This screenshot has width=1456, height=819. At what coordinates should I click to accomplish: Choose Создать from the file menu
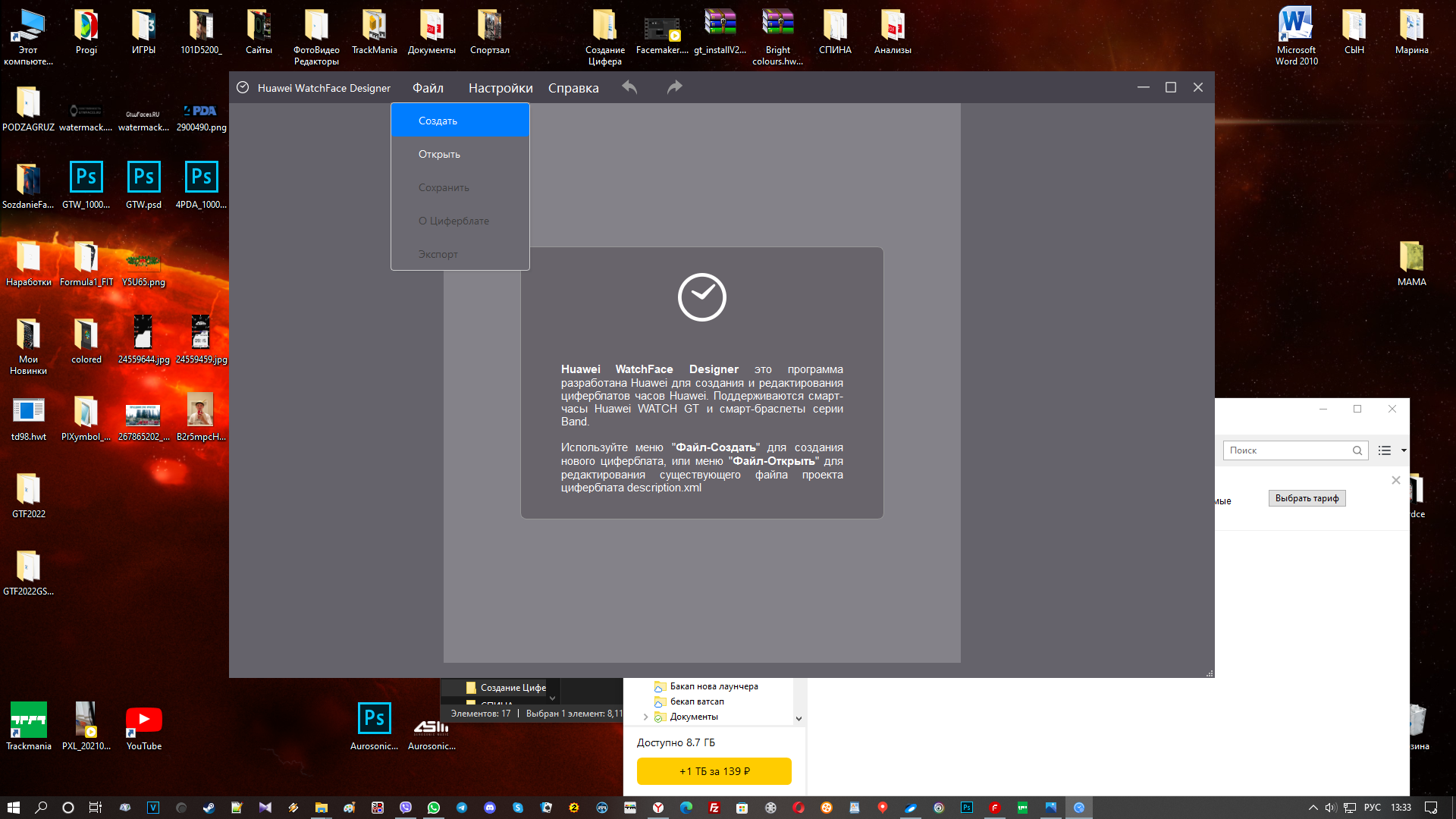pos(460,121)
